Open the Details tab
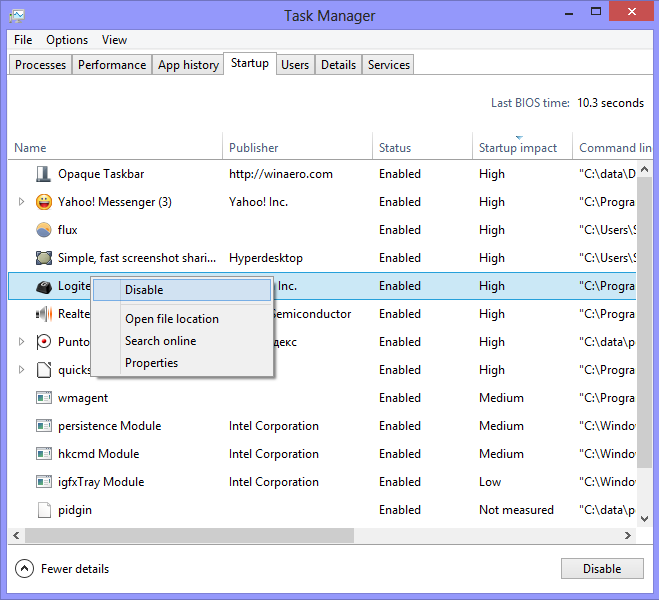The height and width of the screenshot is (600, 659). pyautogui.click(x=338, y=65)
